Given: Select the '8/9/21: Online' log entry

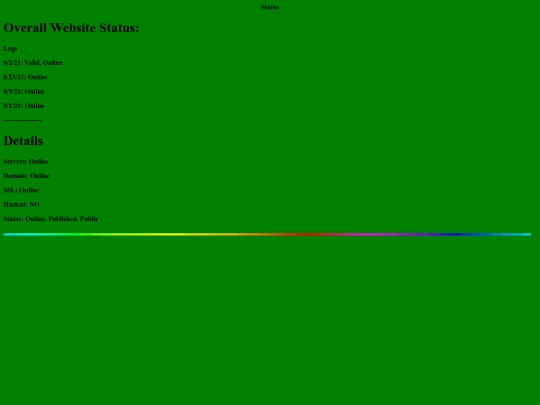Looking at the screenshot, I should [24, 92].
